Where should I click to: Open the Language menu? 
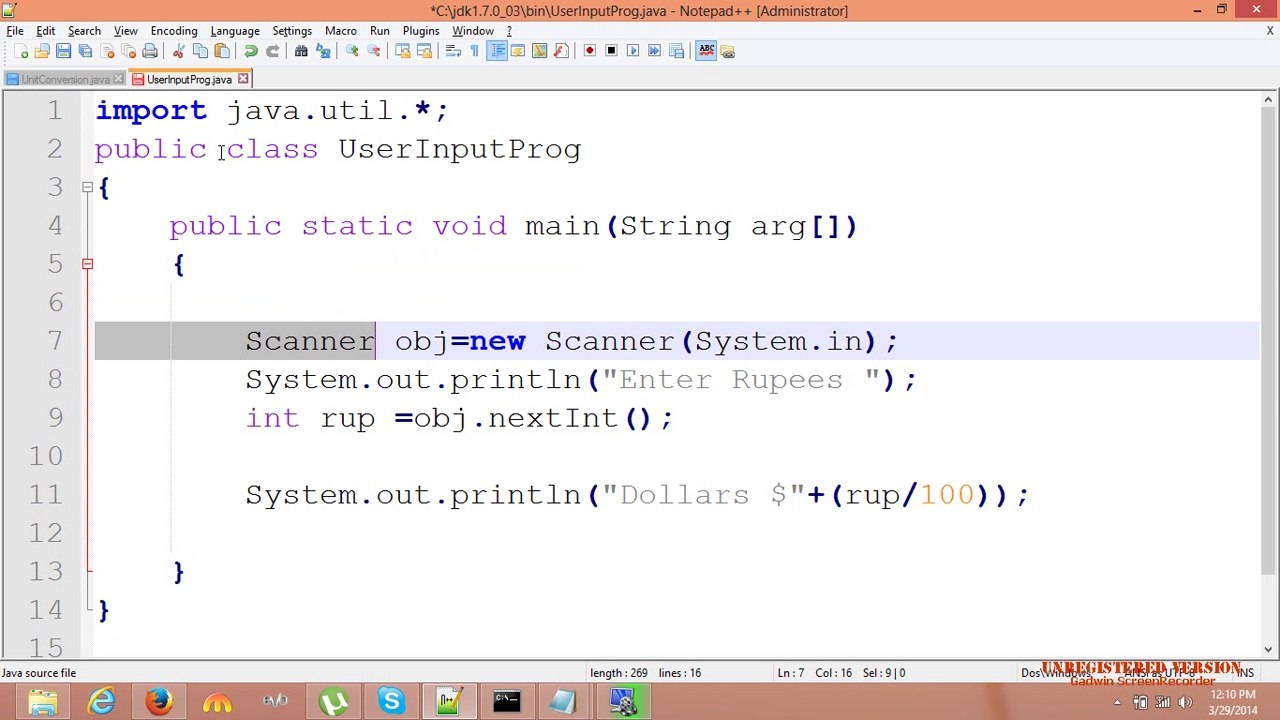(x=235, y=31)
